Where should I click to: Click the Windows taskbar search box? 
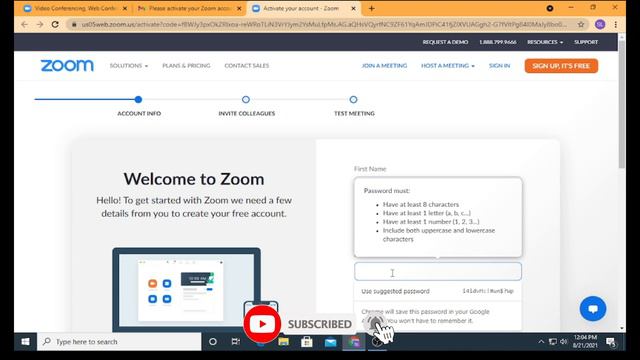click(119, 342)
